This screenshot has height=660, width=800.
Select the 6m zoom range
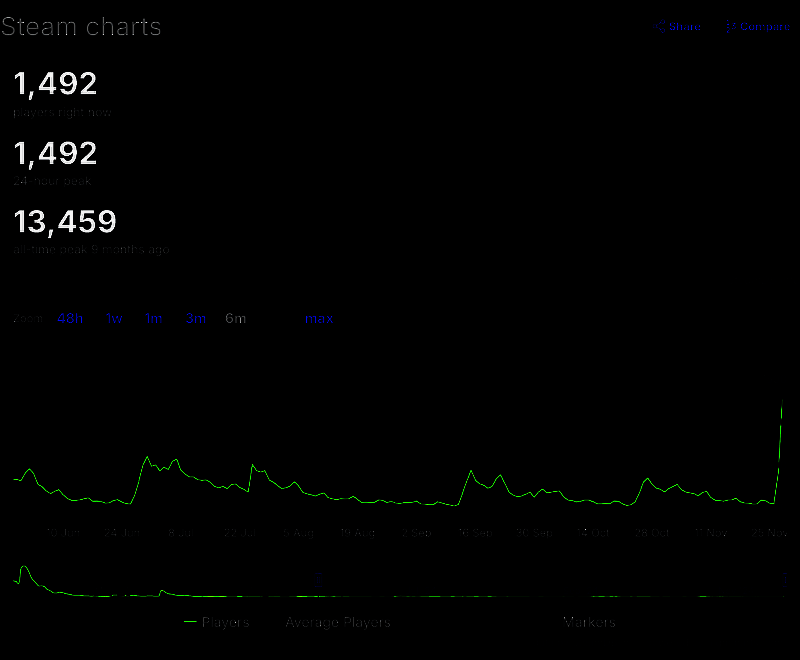click(234, 318)
